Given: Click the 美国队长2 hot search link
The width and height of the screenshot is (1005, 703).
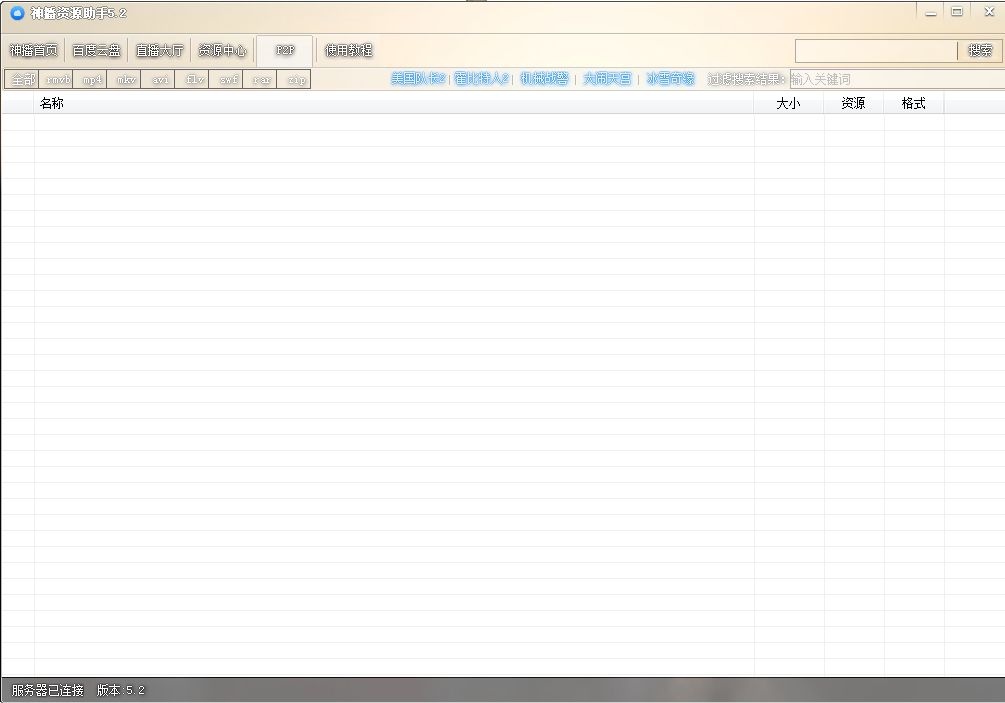Looking at the screenshot, I should click(418, 79).
